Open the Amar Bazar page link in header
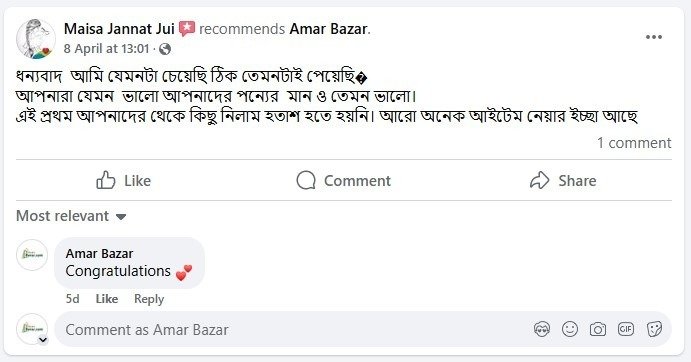Screen dimensions: 691x362 tap(328, 29)
